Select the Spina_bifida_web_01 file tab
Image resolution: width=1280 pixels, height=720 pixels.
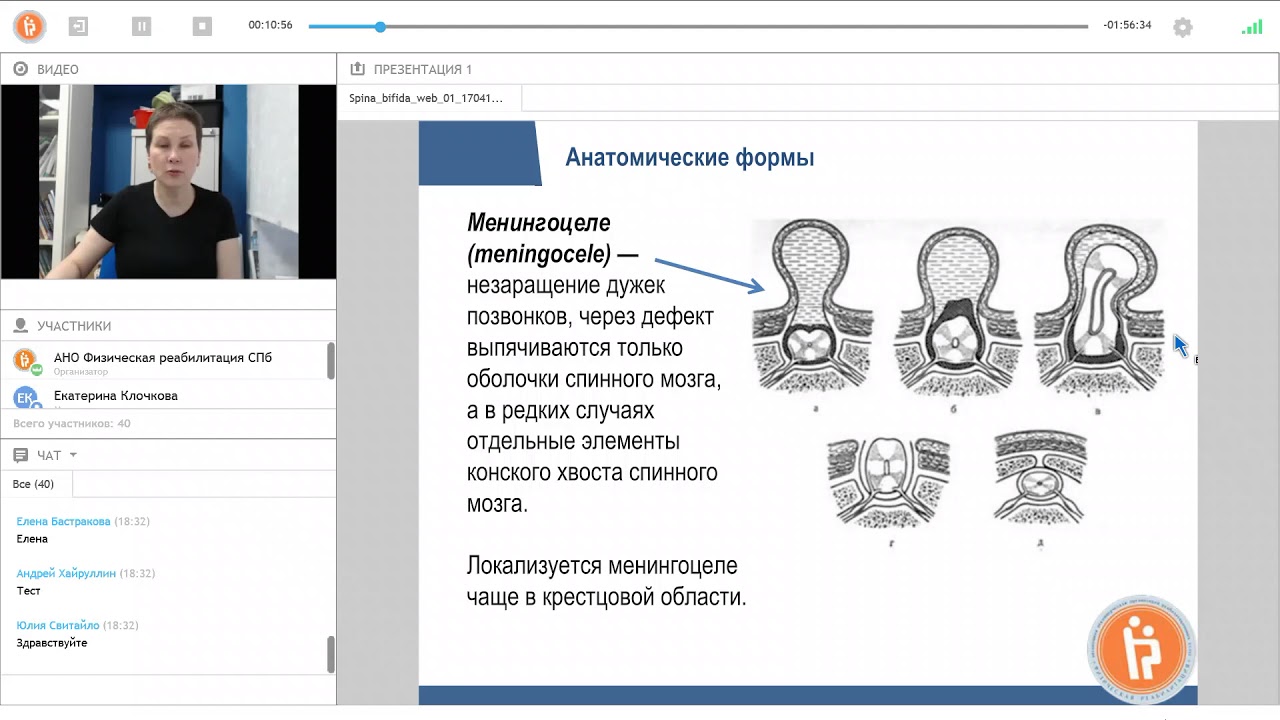click(428, 98)
